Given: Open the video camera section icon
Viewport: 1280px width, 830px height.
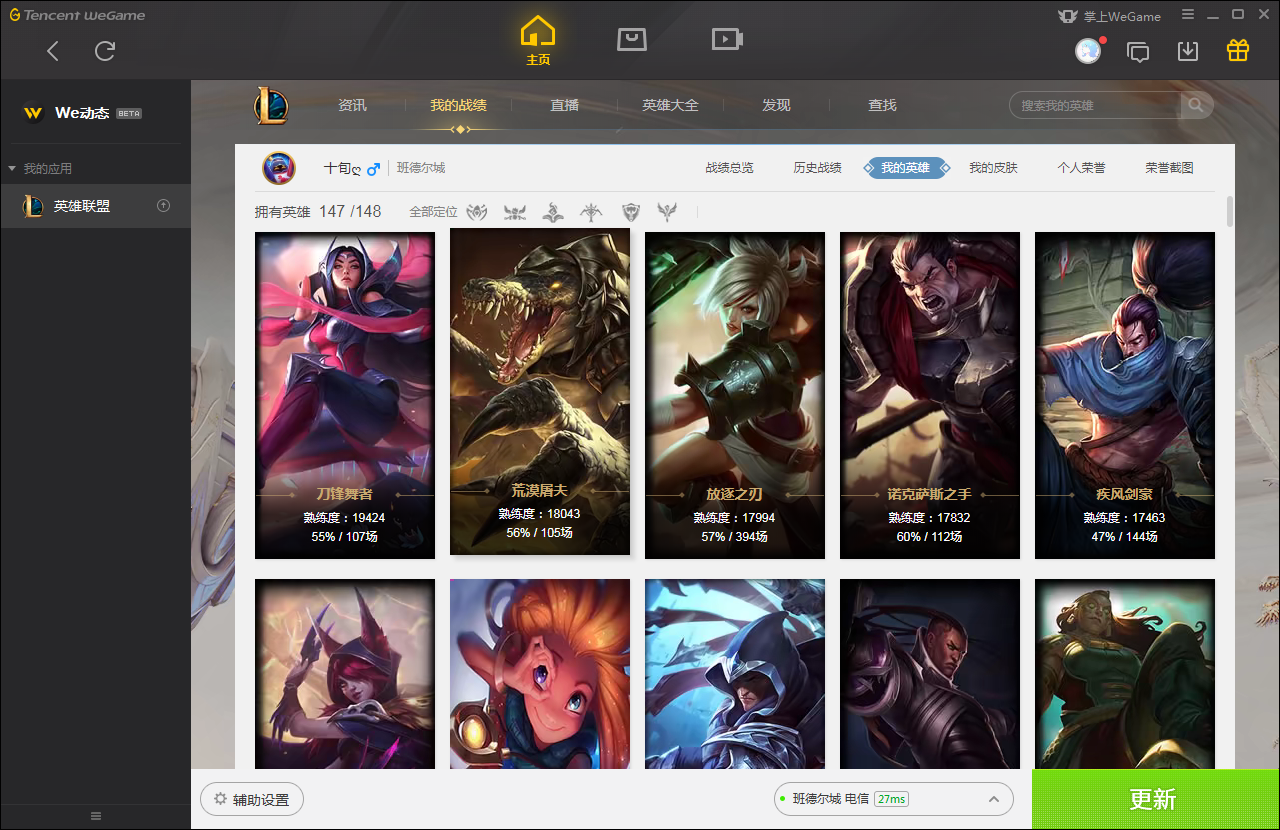Looking at the screenshot, I should 727,39.
